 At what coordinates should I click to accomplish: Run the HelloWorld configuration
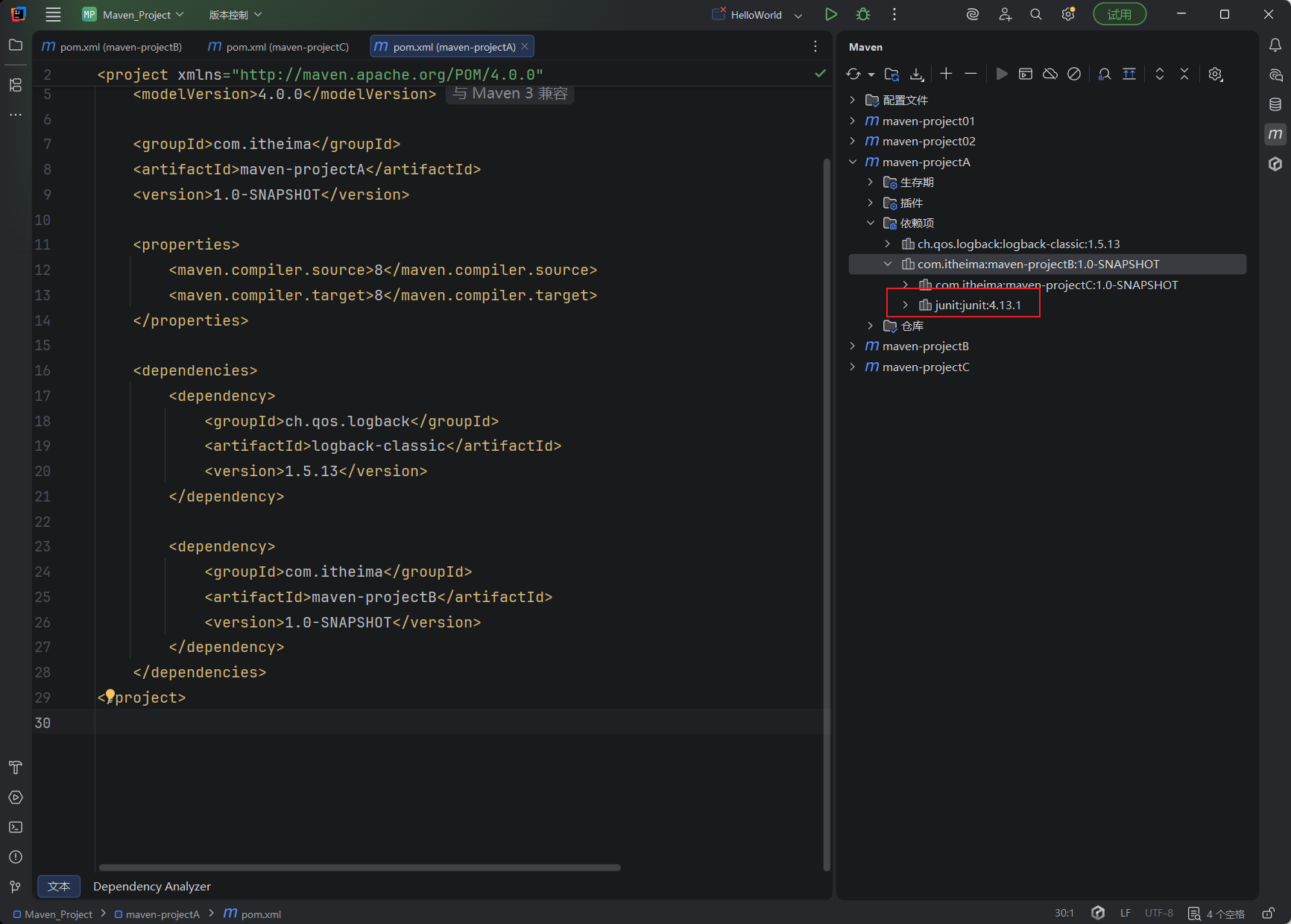tap(831, 14)
